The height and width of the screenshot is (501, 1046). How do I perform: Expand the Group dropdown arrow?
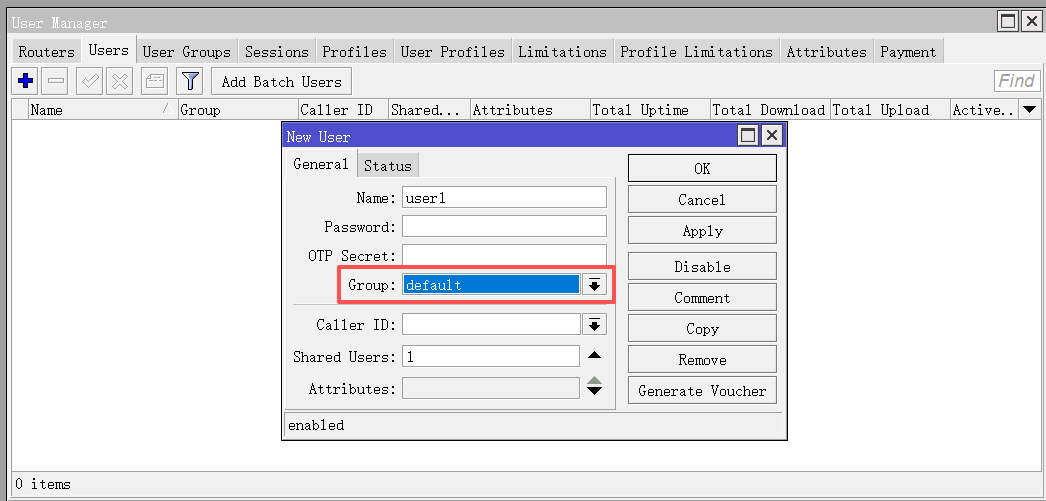594,285
